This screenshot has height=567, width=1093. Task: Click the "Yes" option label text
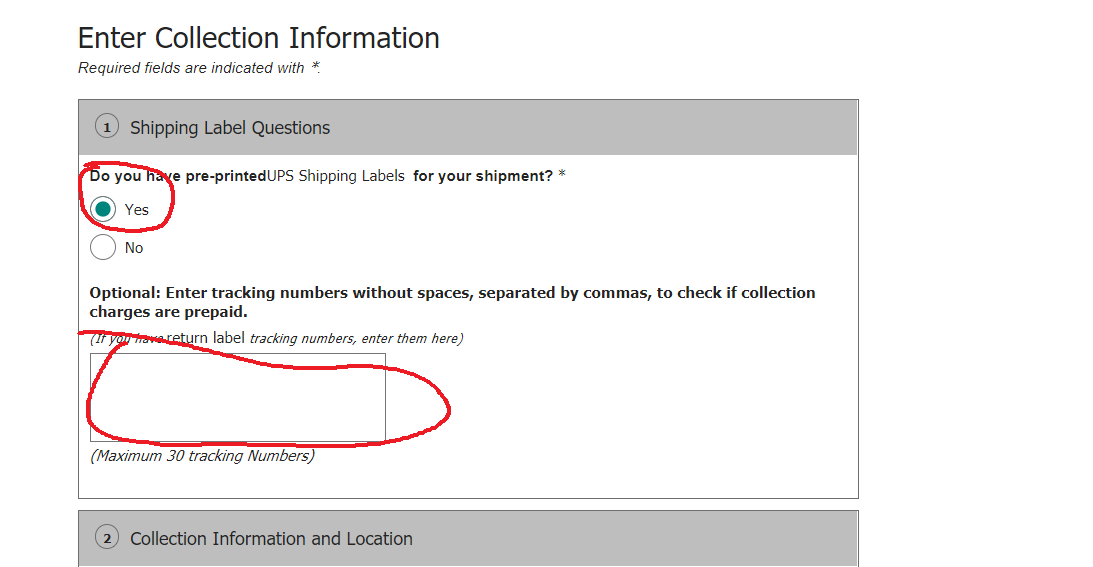(136, 209)
